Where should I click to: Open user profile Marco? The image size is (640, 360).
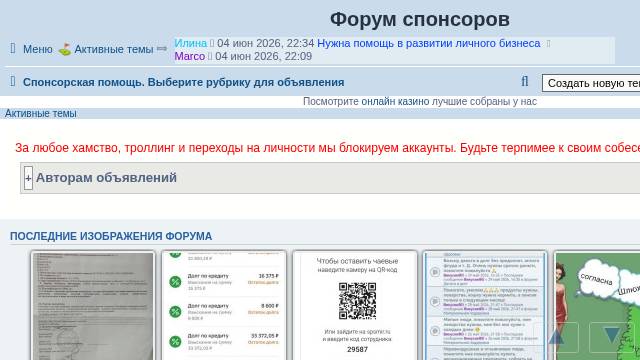189,56
